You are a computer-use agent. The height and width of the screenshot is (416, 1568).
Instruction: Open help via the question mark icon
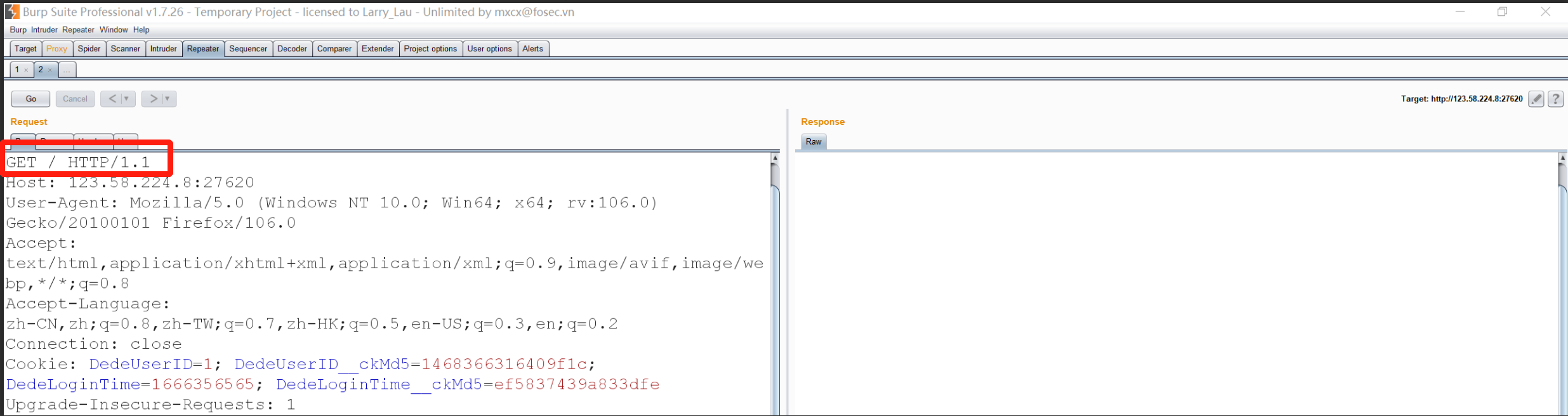pos(1555,99)
